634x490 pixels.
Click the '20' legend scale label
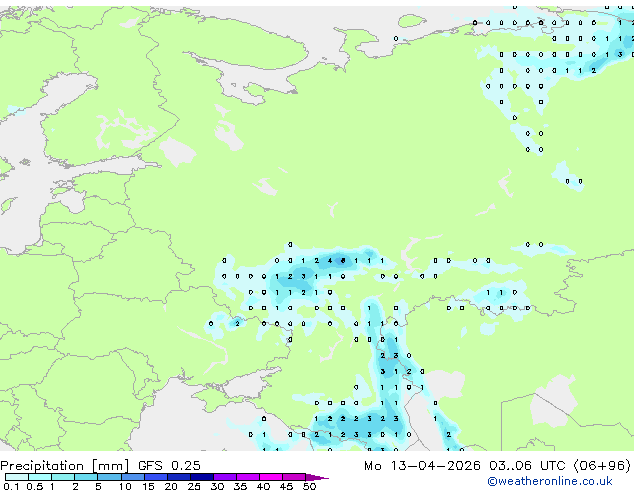171,486
